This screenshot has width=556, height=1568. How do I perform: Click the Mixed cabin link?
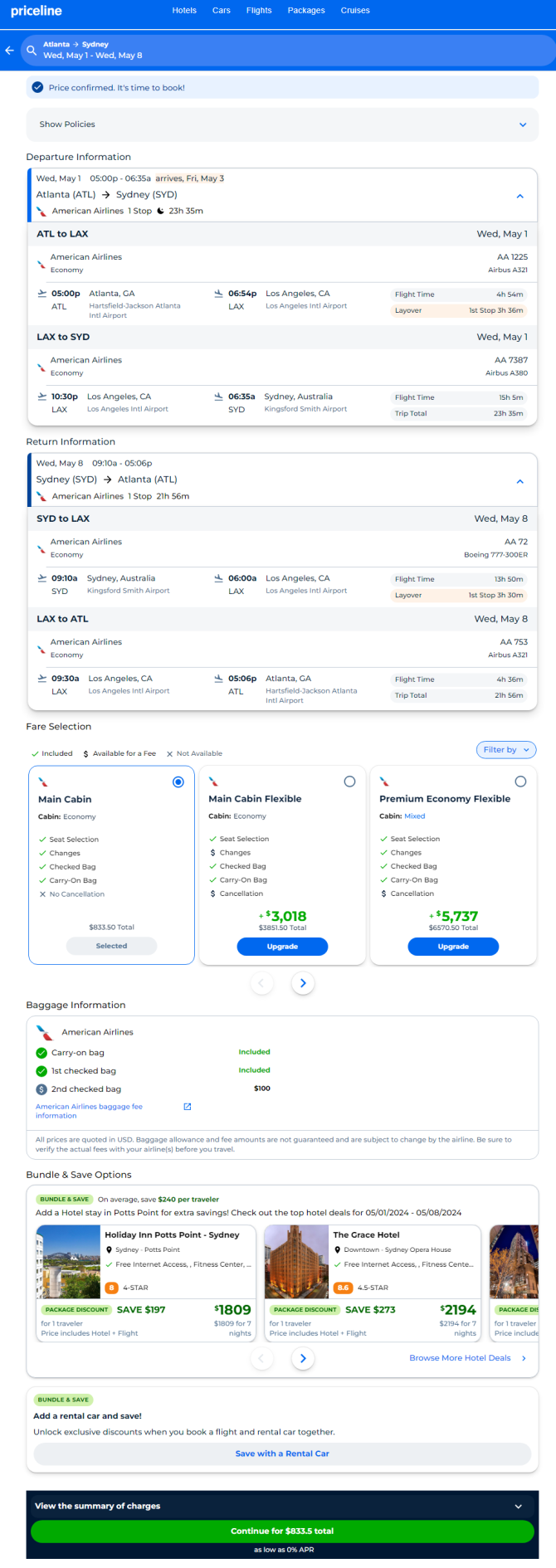pyautogui.click(x=415, y=816)
